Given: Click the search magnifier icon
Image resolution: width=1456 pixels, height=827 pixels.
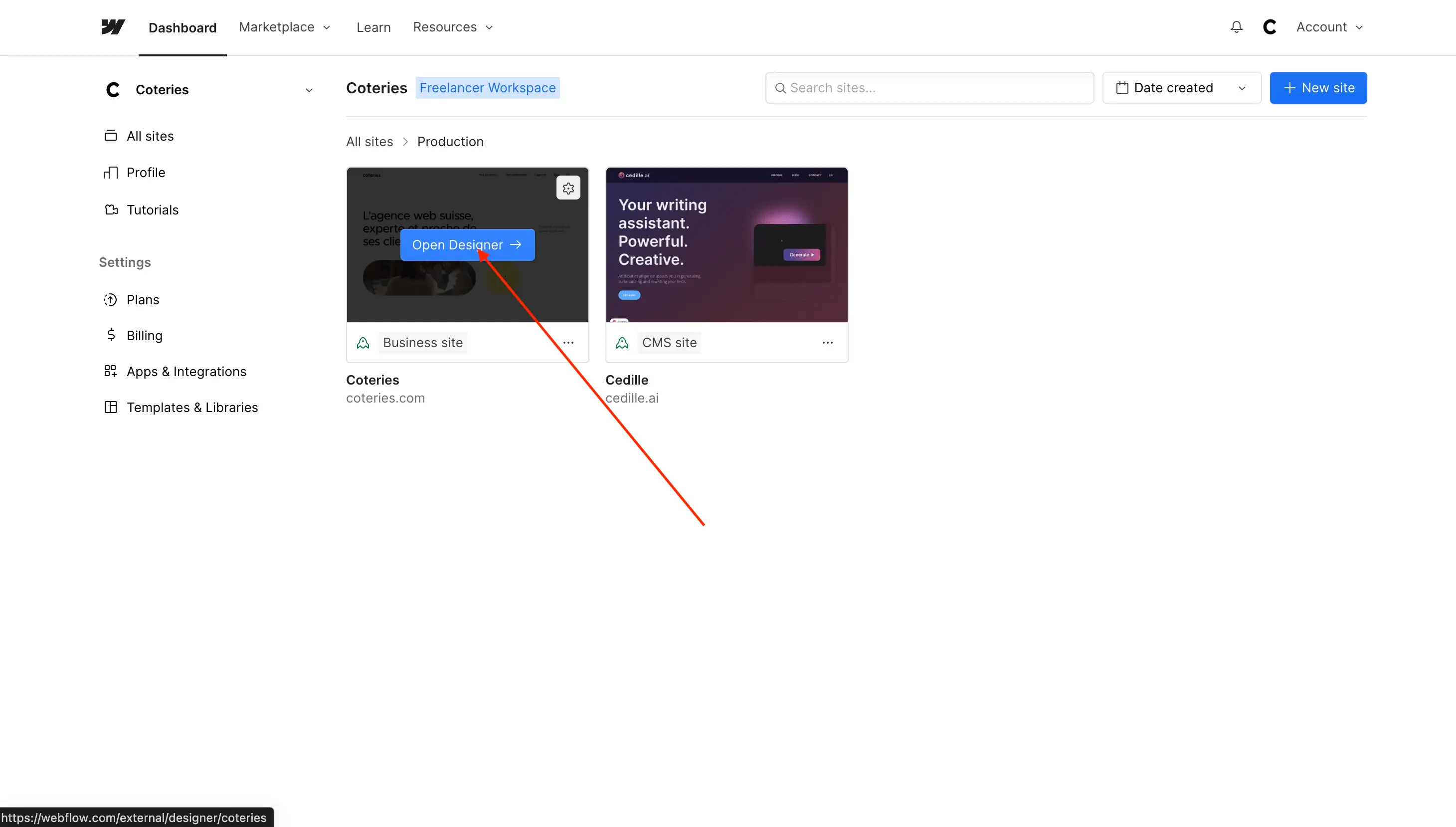Looking at the screenshot, I should pyautogui.click(x=780, y=88).
